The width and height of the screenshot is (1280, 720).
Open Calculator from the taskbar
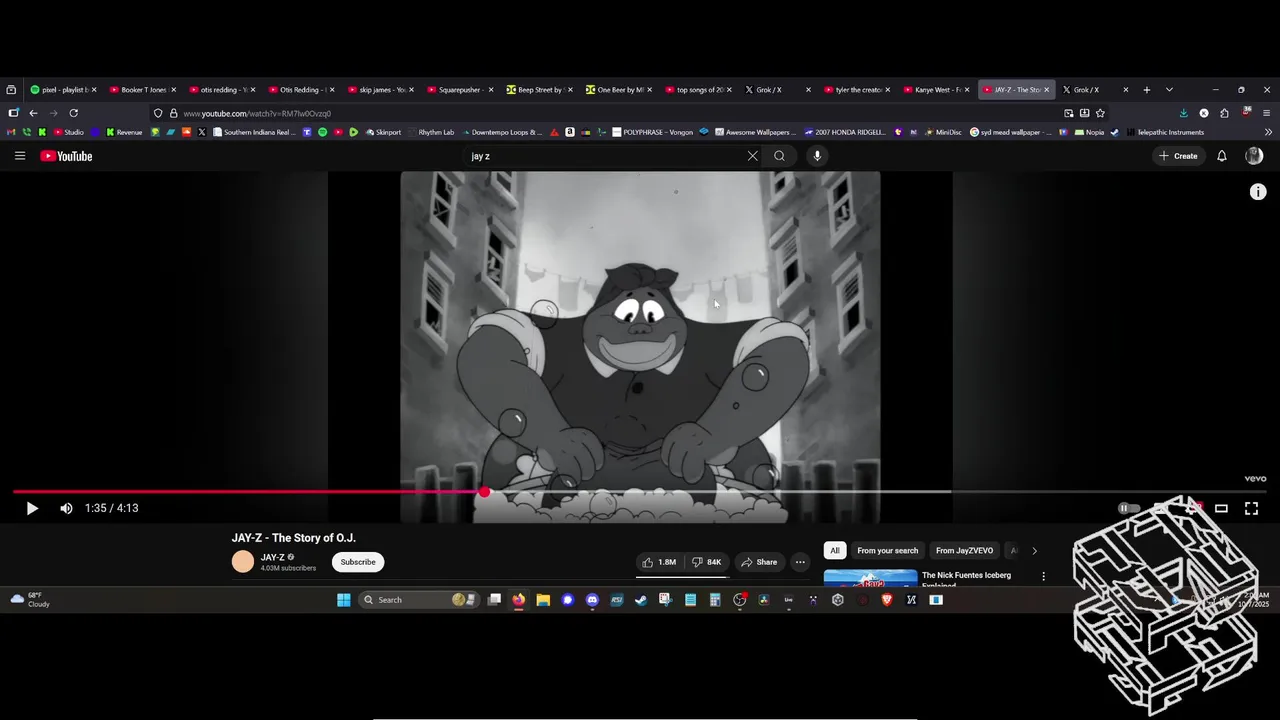(x=715, y=600)
